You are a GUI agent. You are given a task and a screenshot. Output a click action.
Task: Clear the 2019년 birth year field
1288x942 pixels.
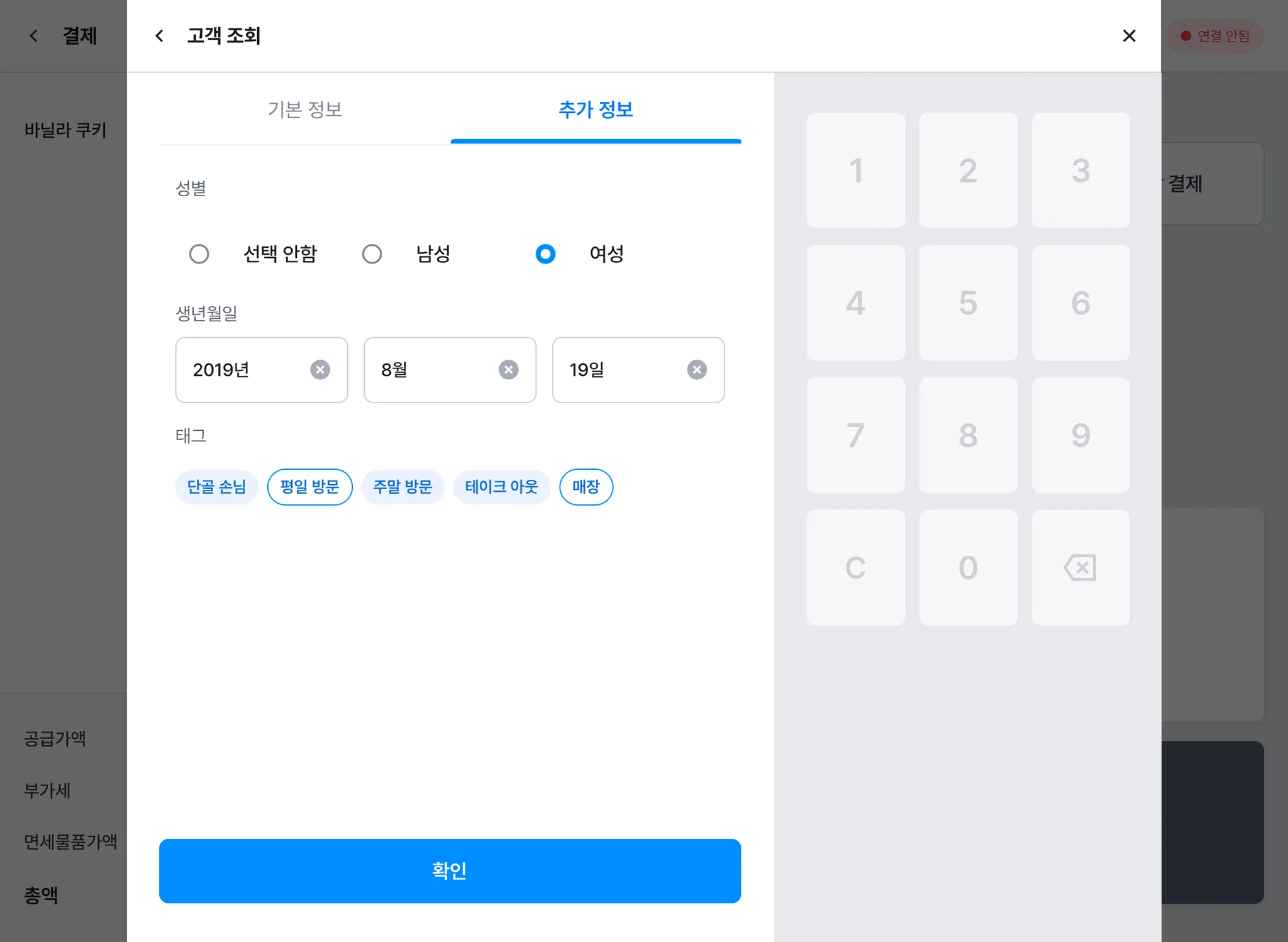[320, 370]
